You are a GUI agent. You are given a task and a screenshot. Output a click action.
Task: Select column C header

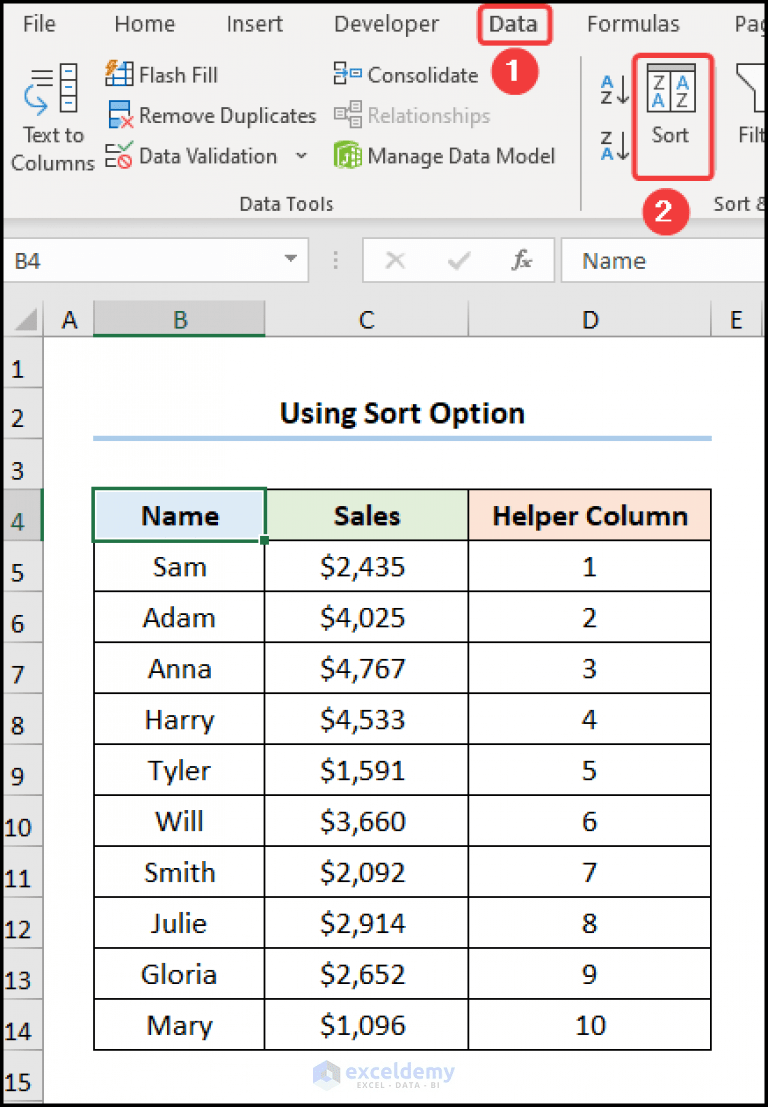[367, 320]
